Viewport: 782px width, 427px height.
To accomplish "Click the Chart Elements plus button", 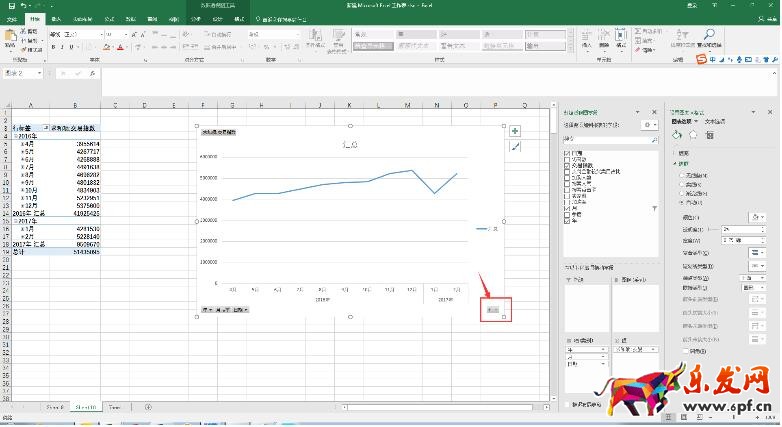I will (515, 131).
